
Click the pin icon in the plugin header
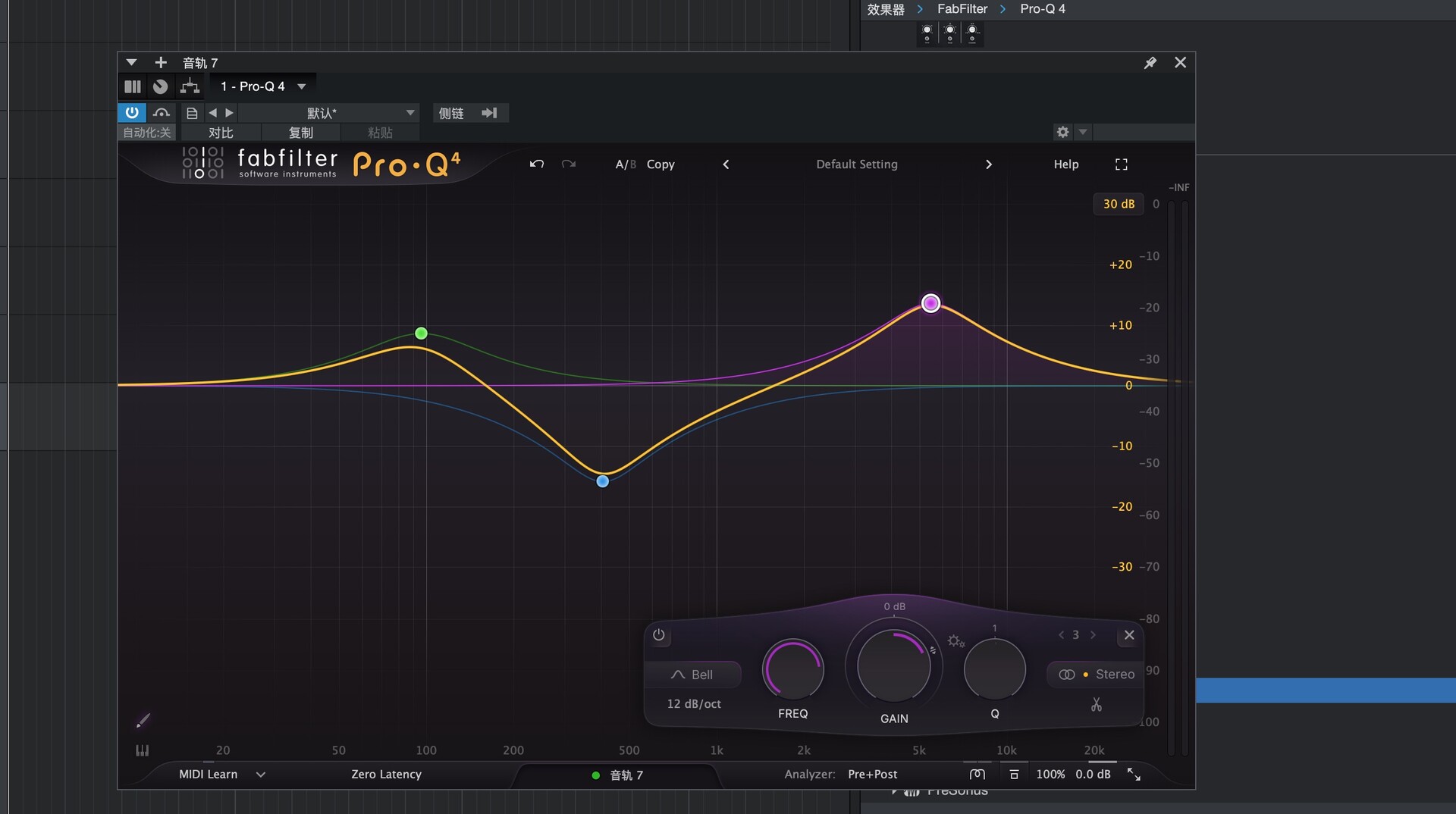1150,63
